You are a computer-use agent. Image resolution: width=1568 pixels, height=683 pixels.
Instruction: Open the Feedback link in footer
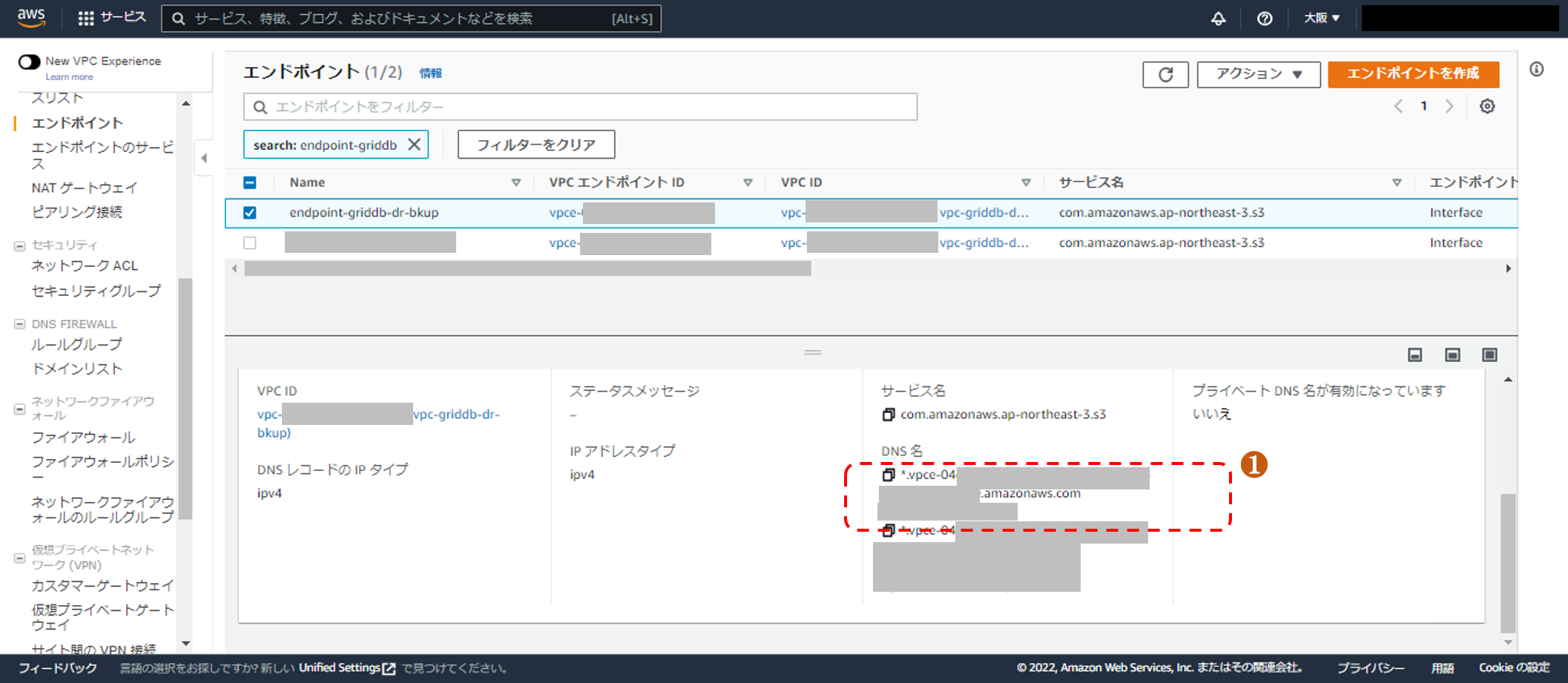(x=58, y=668)
